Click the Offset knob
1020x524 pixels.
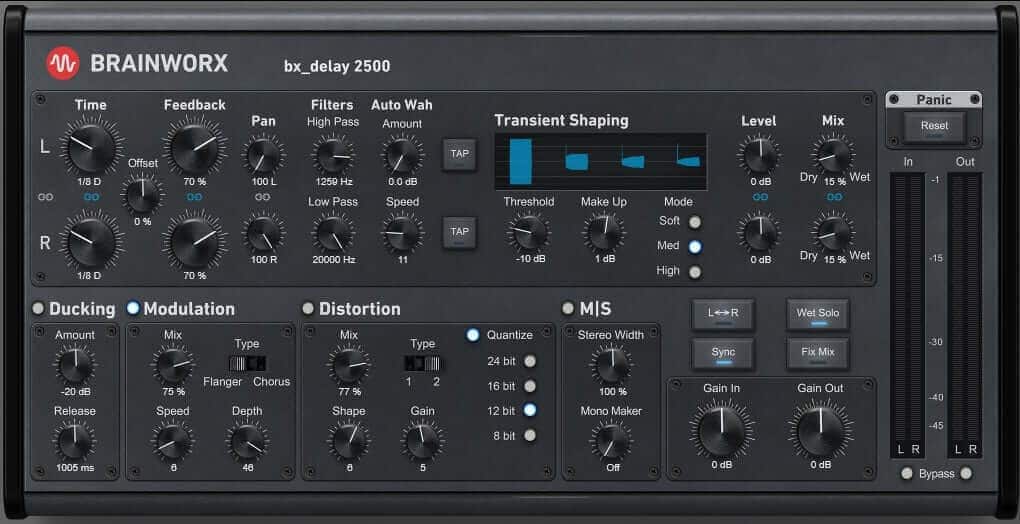point(142,194)
